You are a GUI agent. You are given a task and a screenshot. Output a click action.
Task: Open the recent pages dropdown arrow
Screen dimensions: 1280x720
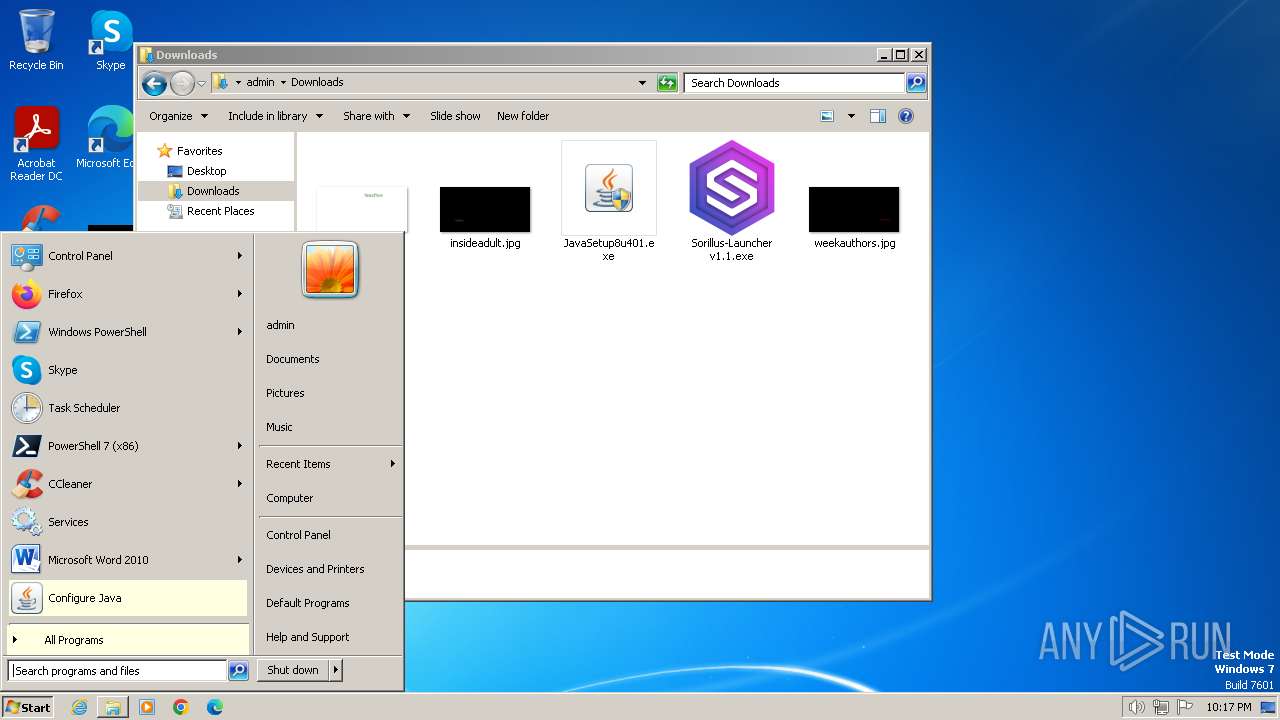[x=202, y=83]
